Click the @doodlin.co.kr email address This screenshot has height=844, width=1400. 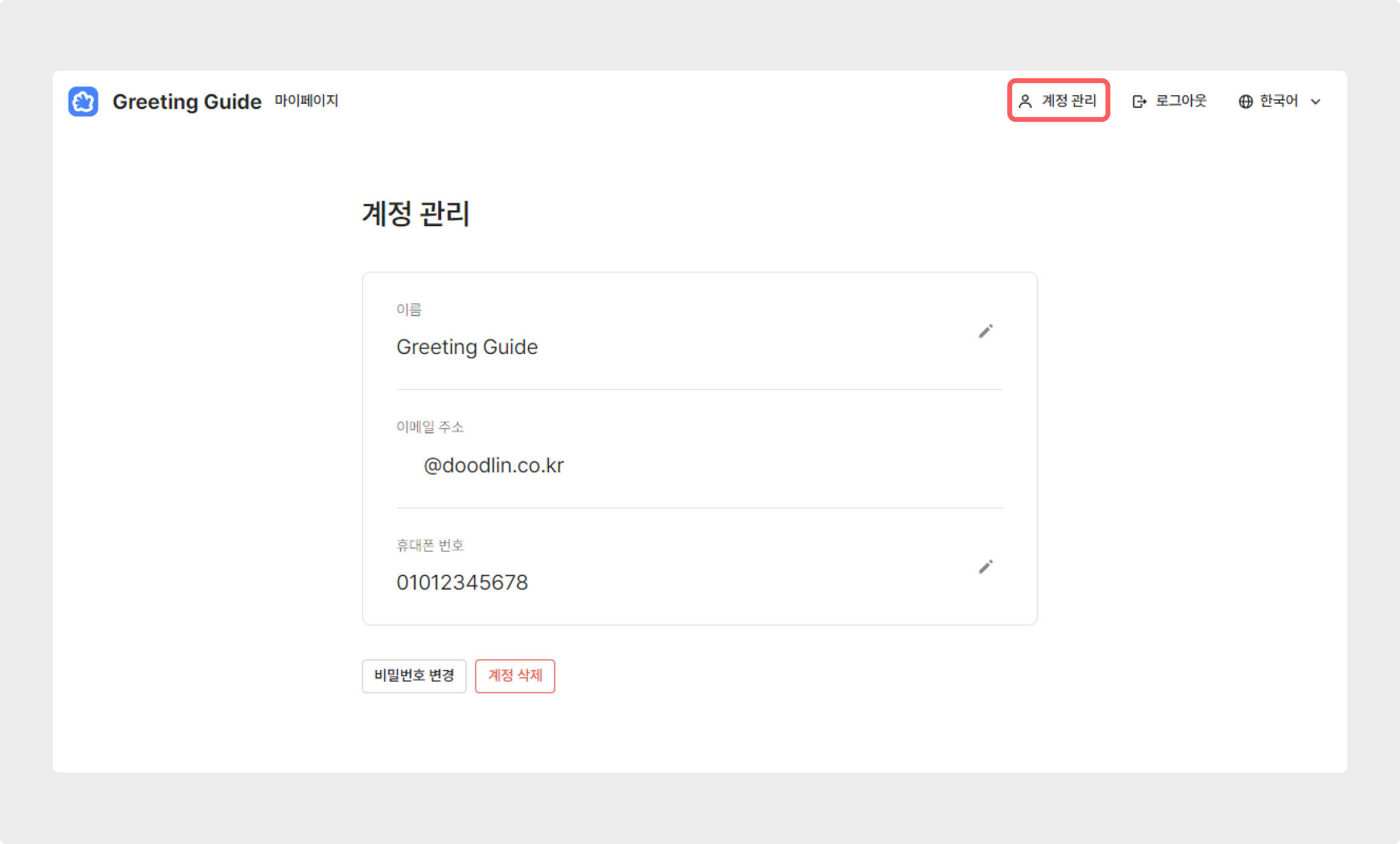[x=493, y=465]
